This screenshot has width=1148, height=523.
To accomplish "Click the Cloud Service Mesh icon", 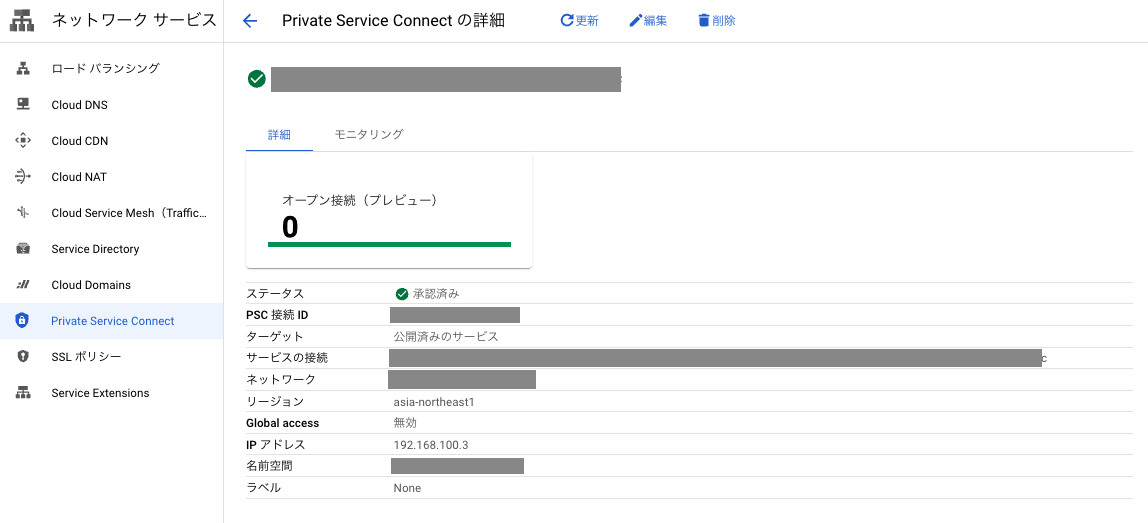I will [x=23, y=212].
